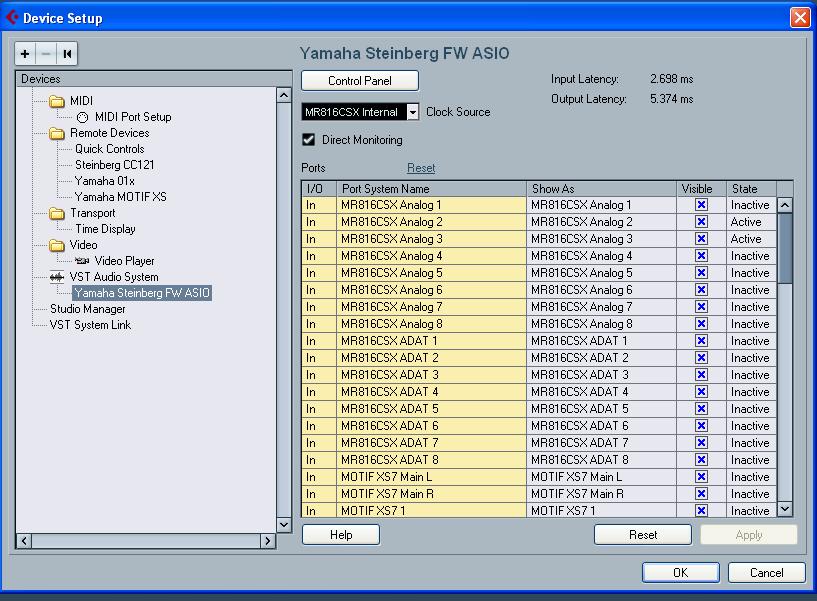Click the MIDI Port Setup dial icon

click(82, 117)
